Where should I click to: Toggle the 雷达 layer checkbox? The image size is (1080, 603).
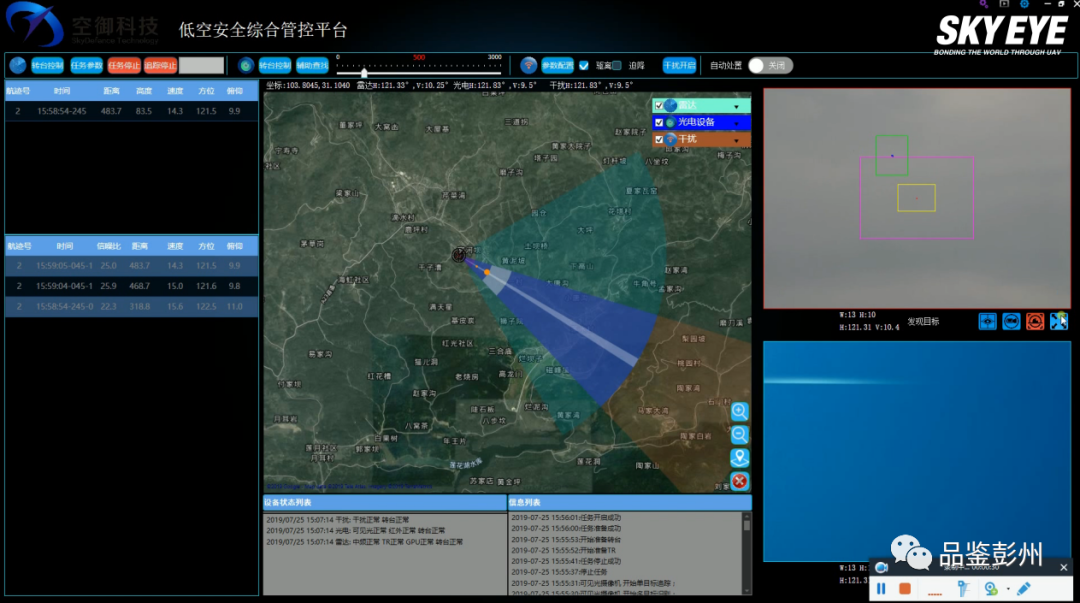coord(659,106)
